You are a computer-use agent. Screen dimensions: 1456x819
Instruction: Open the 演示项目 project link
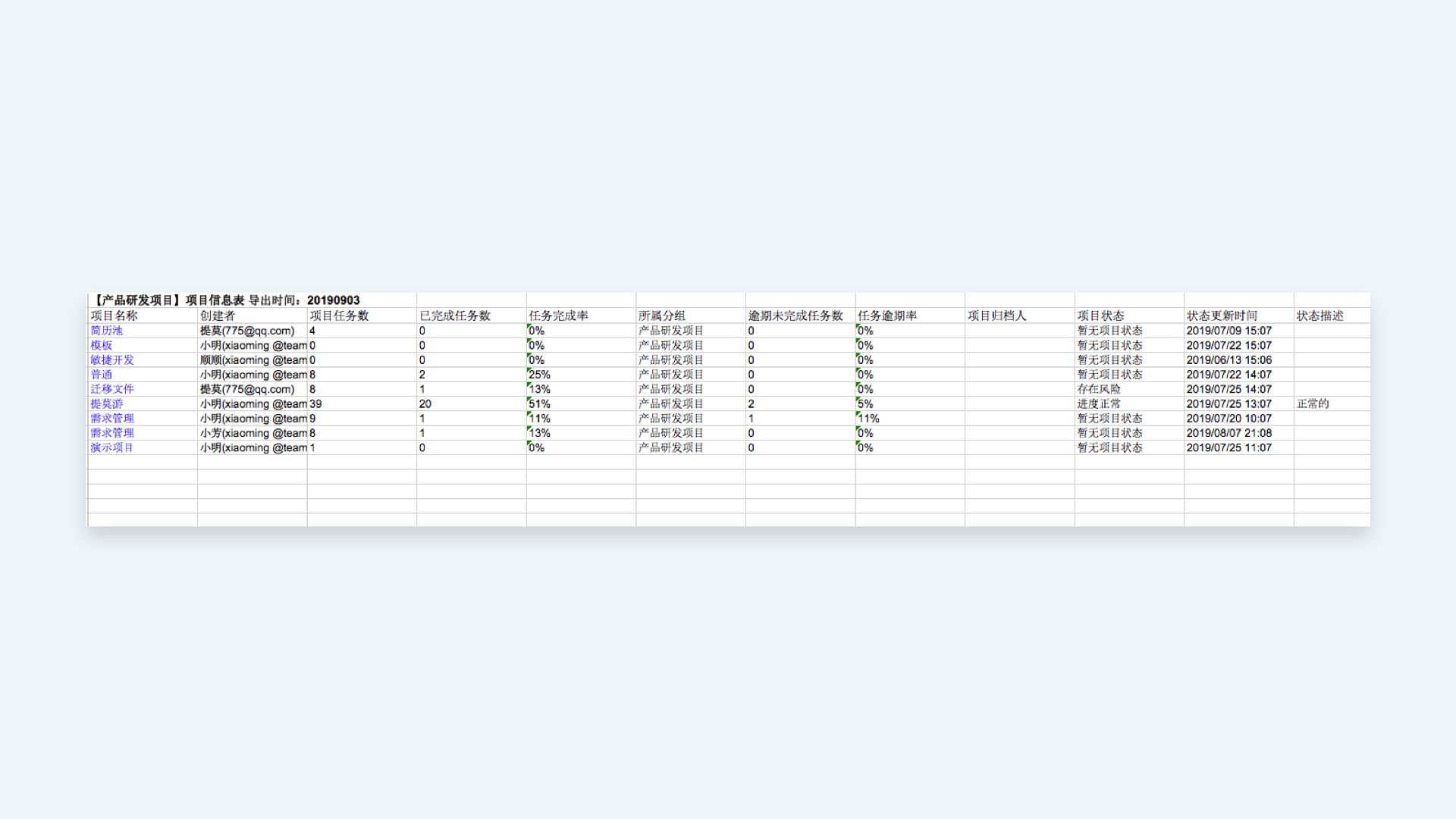[x=111, y=448]
